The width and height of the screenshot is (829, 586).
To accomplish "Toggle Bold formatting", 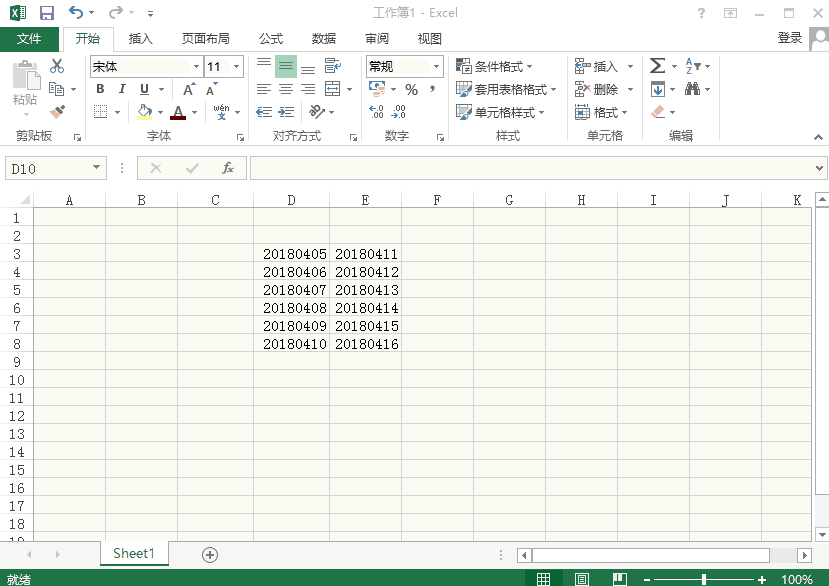I will tap(100, 89).
